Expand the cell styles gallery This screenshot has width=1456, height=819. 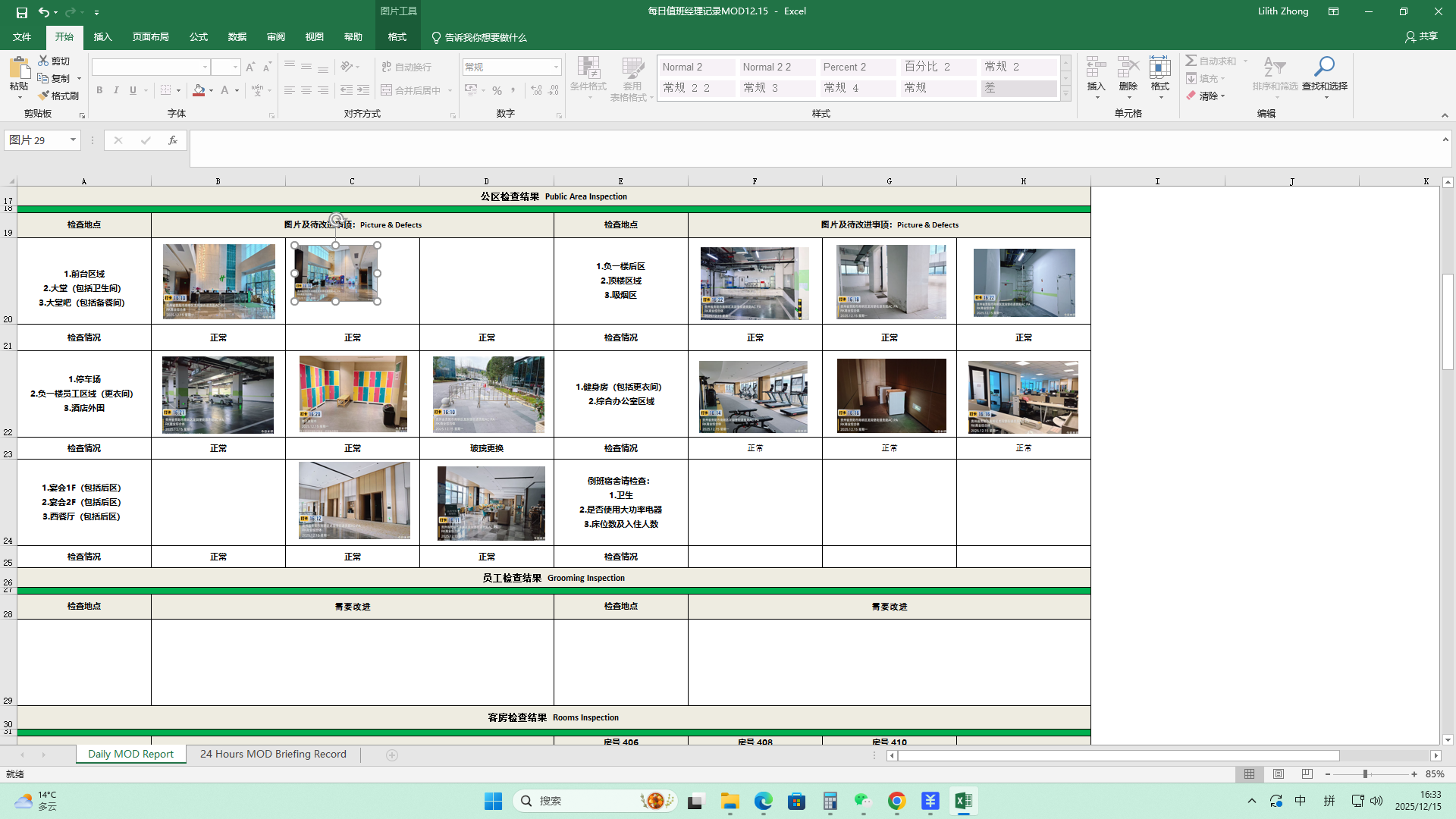click(1065, 94)
